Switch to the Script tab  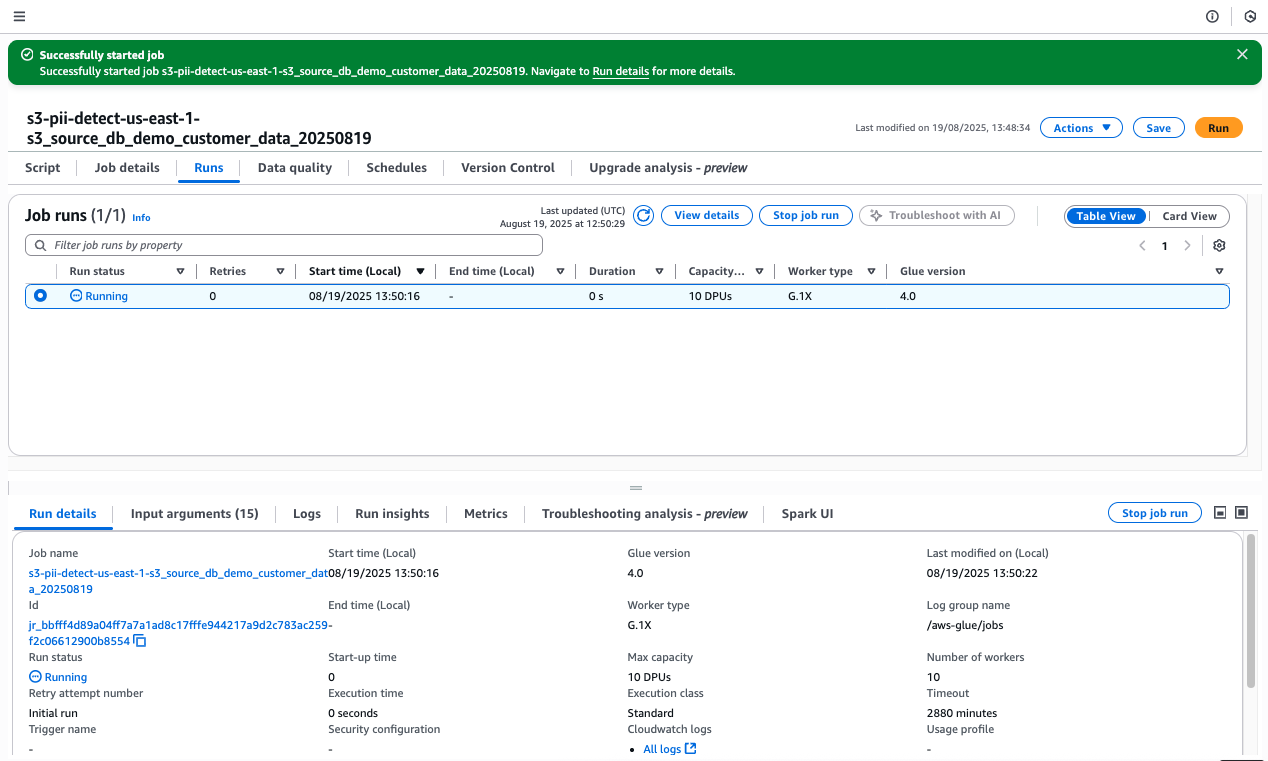(x=43, y=168)
